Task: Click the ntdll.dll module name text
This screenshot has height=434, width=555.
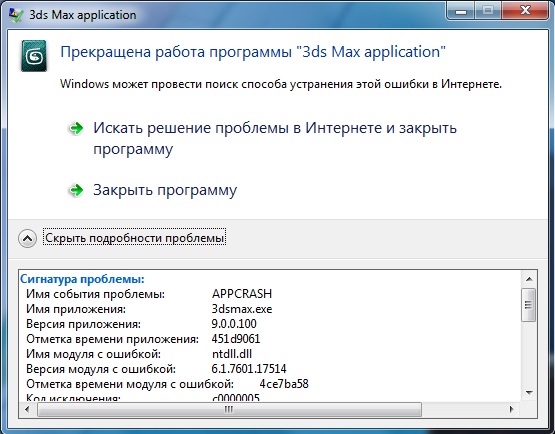Action: (x=232, y=354)
